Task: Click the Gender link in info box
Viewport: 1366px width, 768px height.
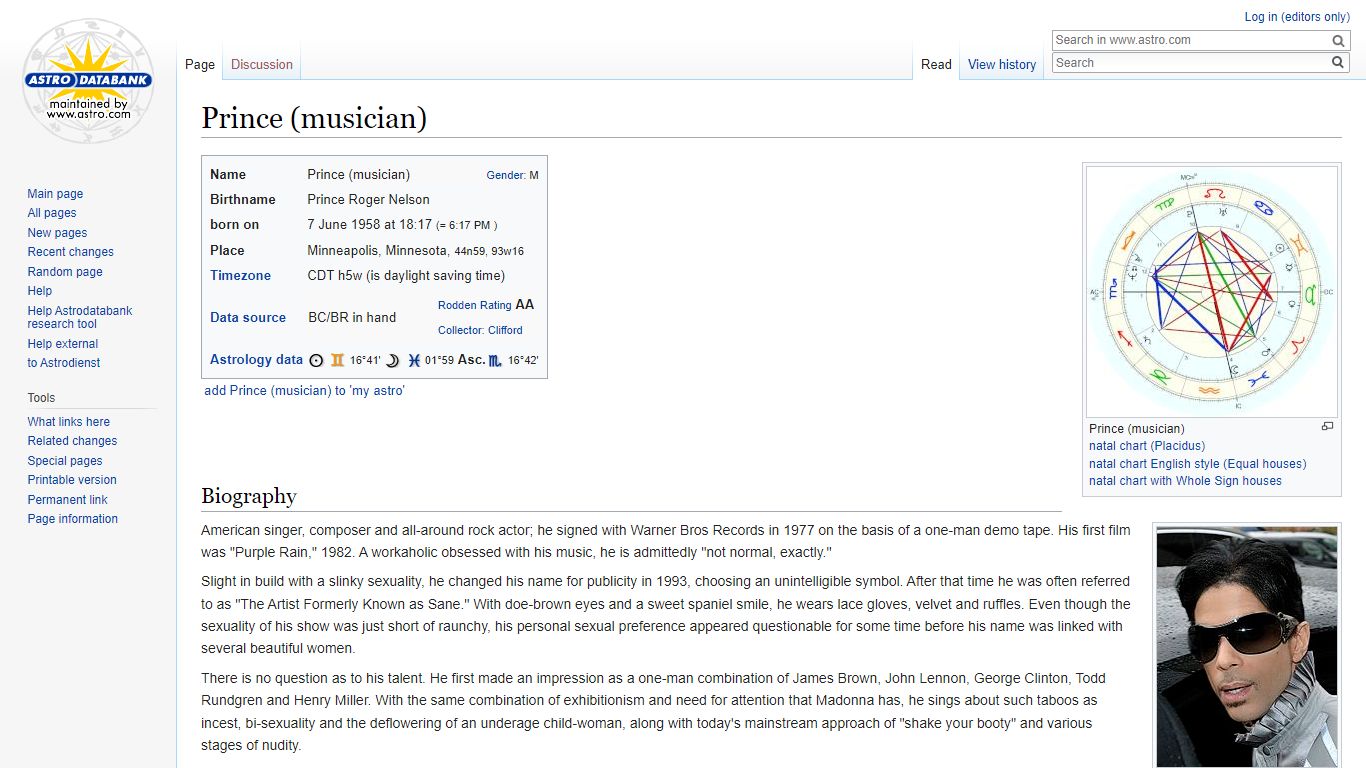Action: [x=505, y=175]
